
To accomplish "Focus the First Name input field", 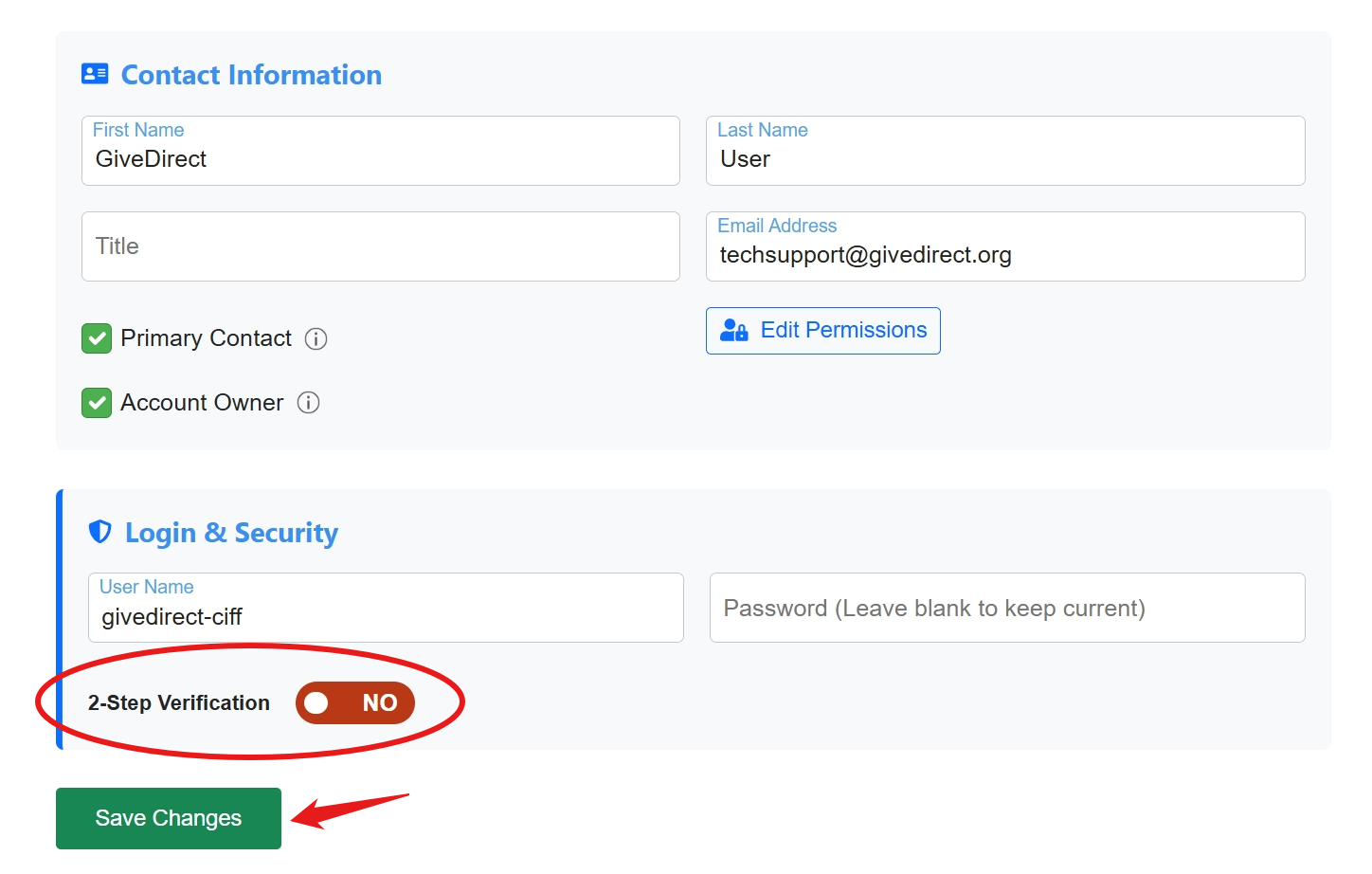I will (379, 158).
